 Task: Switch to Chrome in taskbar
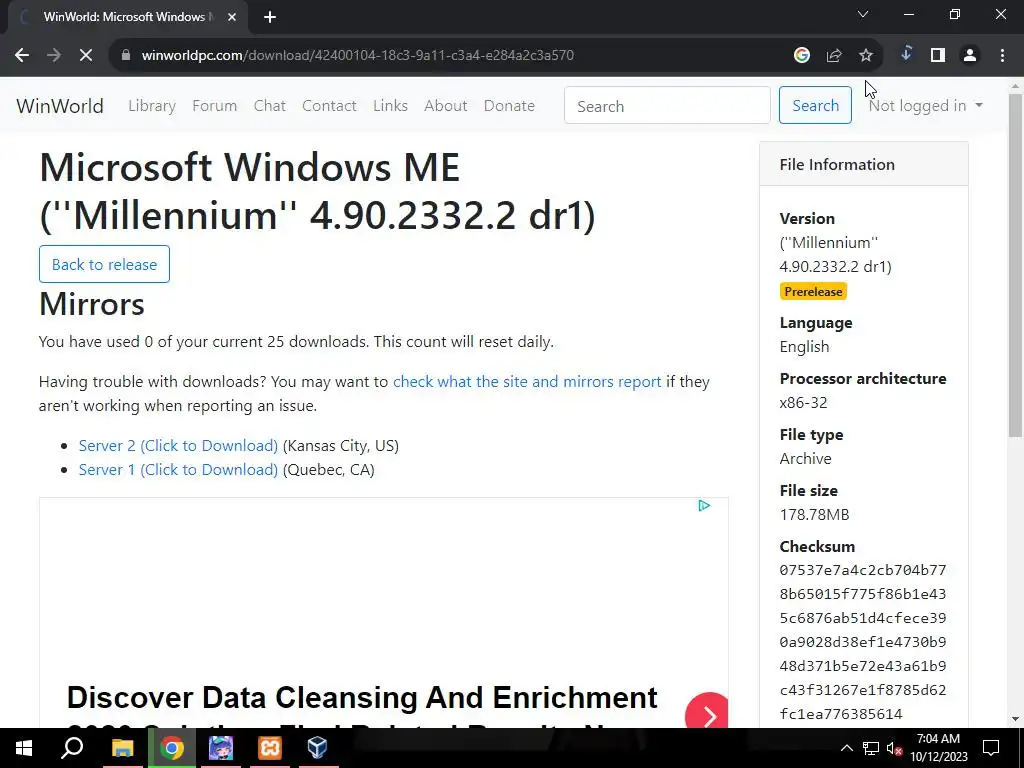pyautogui.click(x=172, y=748)
